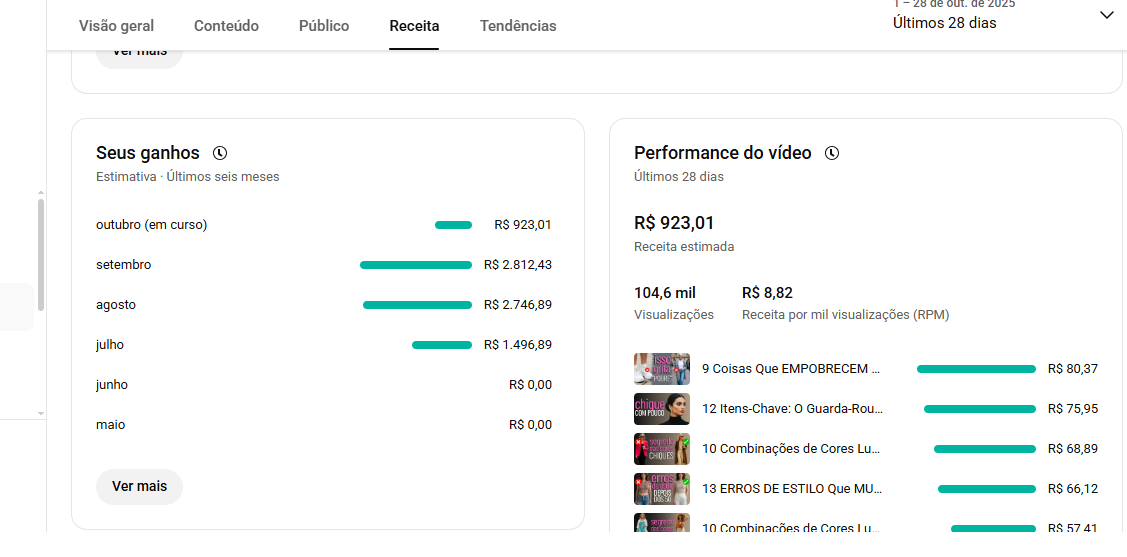
Task: Click the setembro earnings bar
Action: pos(415,265)
